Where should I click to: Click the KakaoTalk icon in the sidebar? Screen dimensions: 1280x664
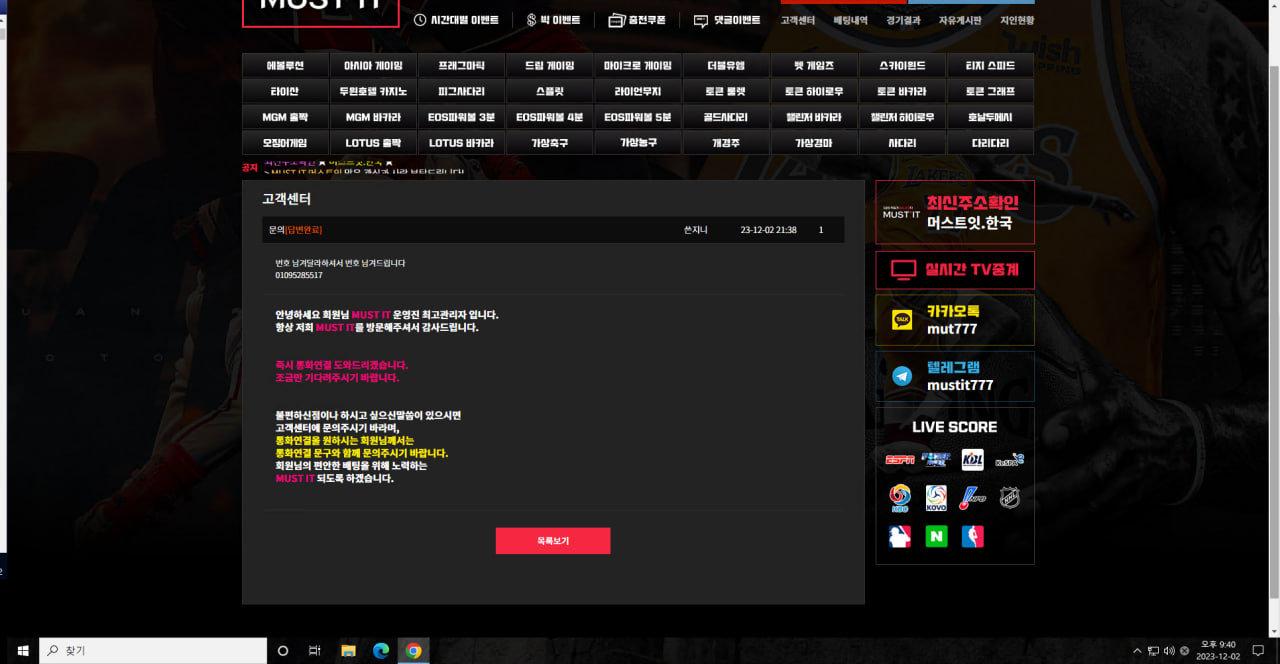point(902,320)
